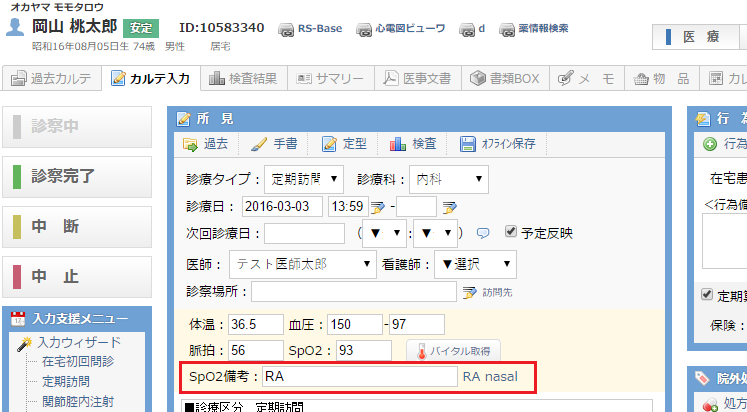
Task: Switch to the 検査結果 tab
Action: click(243, 78)
